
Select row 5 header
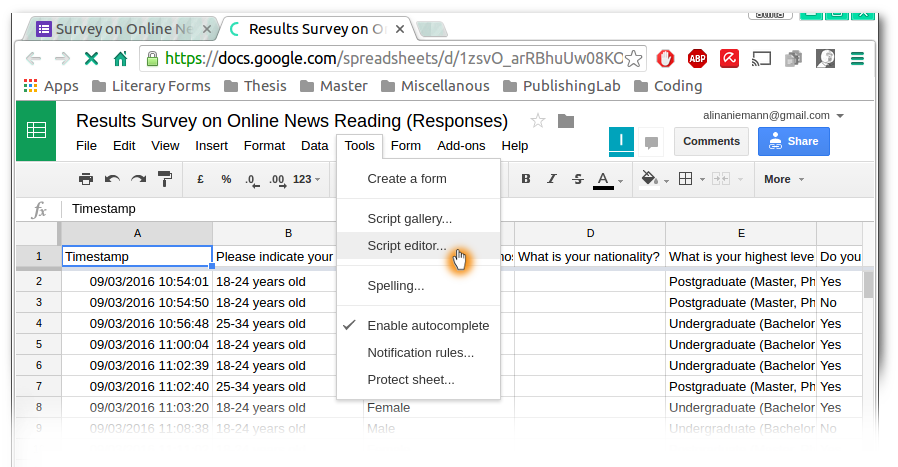point(38,344)
